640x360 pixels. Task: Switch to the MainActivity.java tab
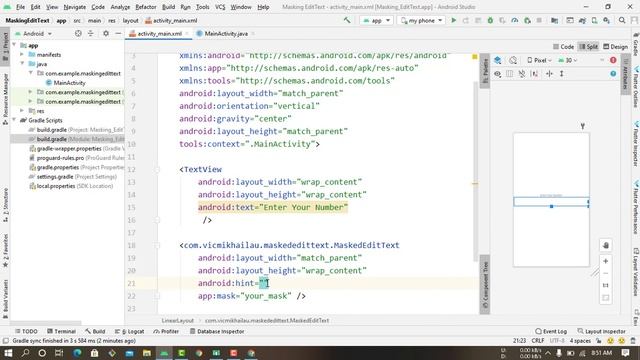point(226,34)
